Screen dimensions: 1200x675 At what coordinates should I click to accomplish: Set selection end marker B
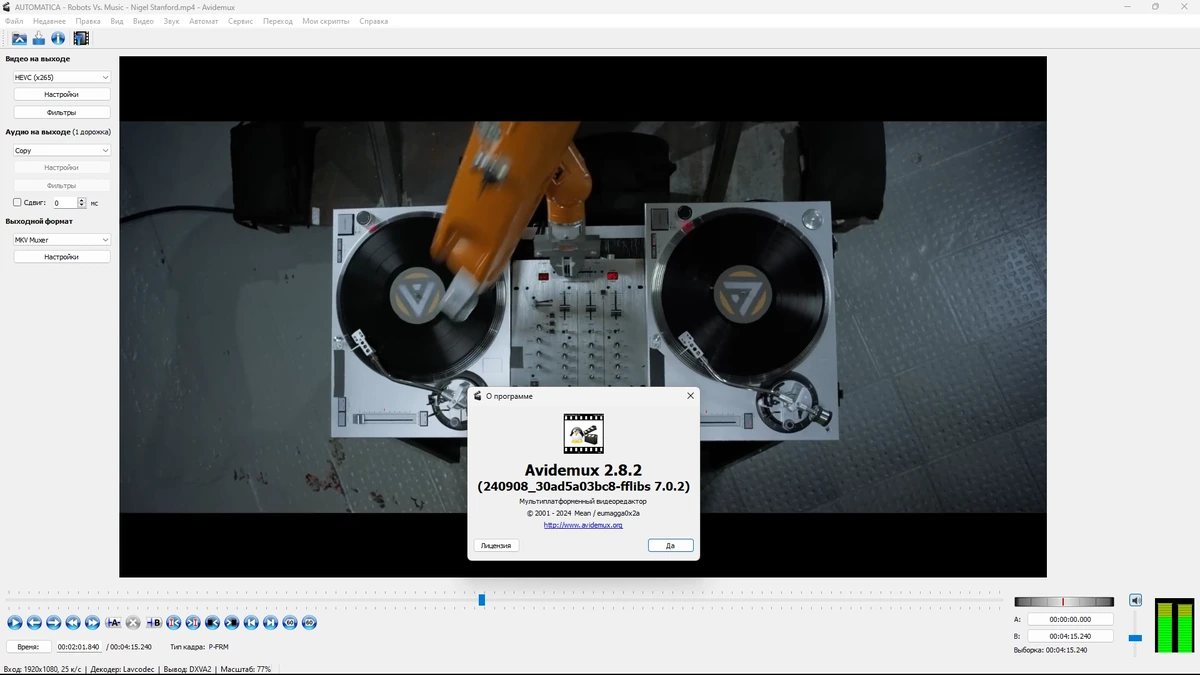coord(154,623)
